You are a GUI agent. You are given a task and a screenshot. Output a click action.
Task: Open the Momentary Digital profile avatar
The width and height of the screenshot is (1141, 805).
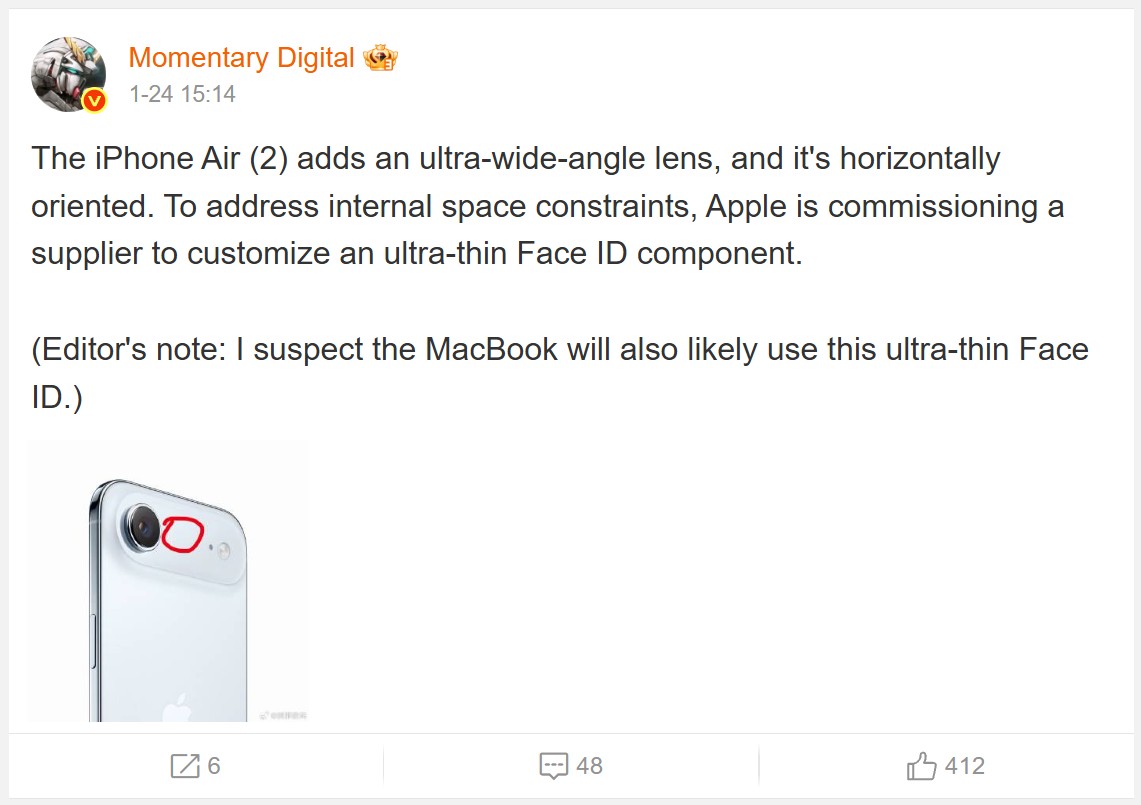click(x=68, y=74)
